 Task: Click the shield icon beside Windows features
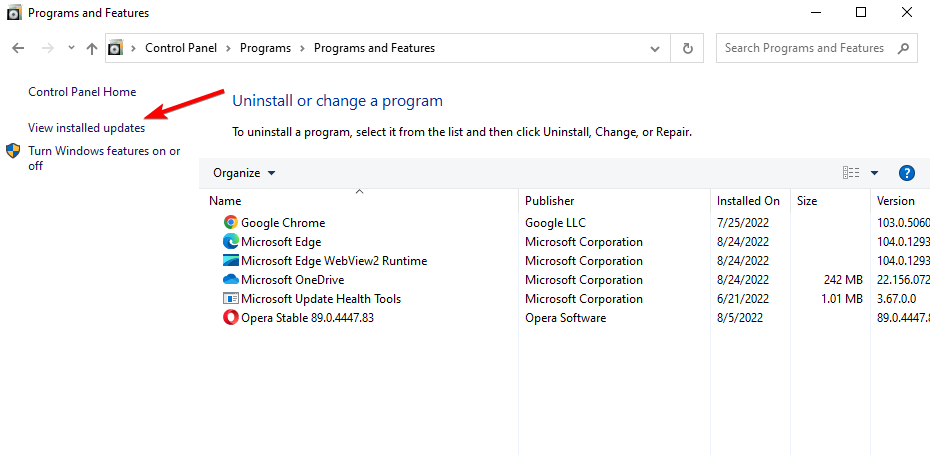tap(13, 151)
